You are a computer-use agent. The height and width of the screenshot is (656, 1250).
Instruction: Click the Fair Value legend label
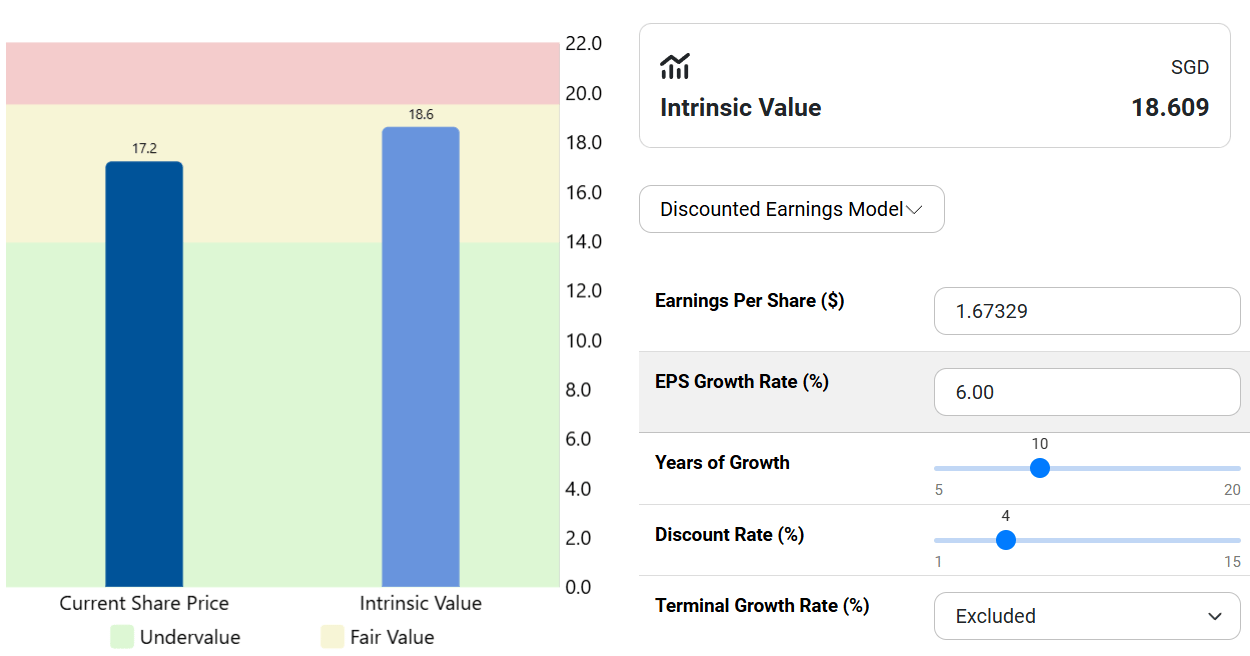[392, 637]
